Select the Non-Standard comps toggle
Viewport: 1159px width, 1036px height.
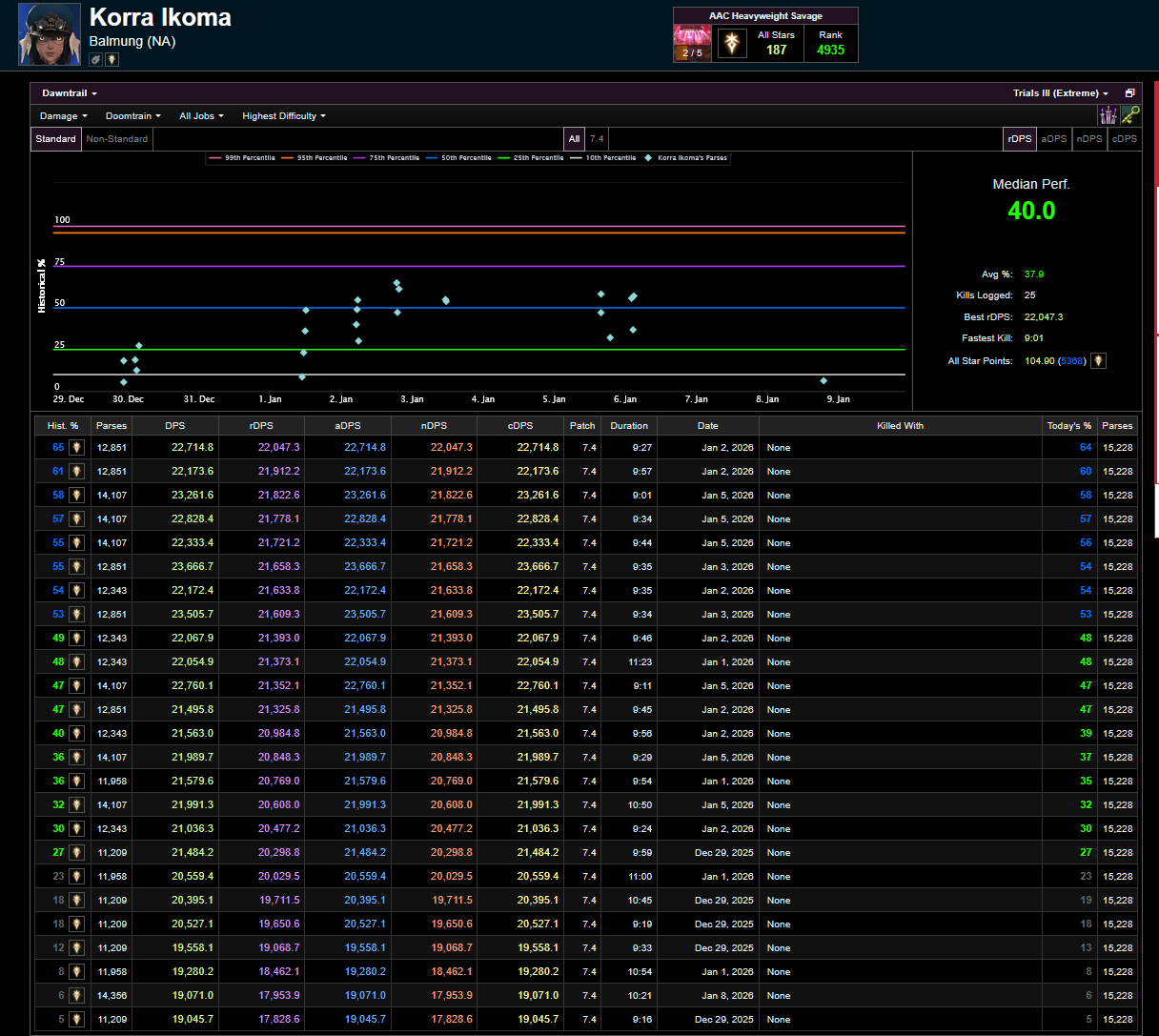116,139
